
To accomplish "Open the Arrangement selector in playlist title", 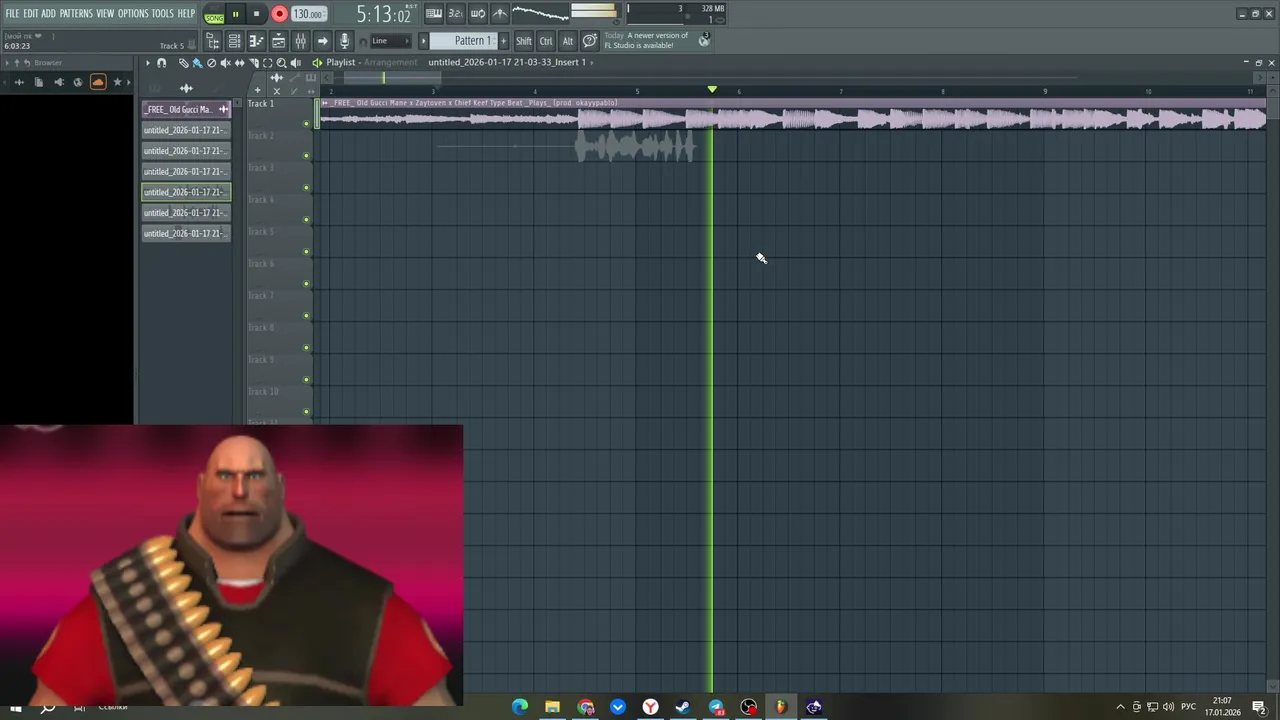I will point(390,62).
